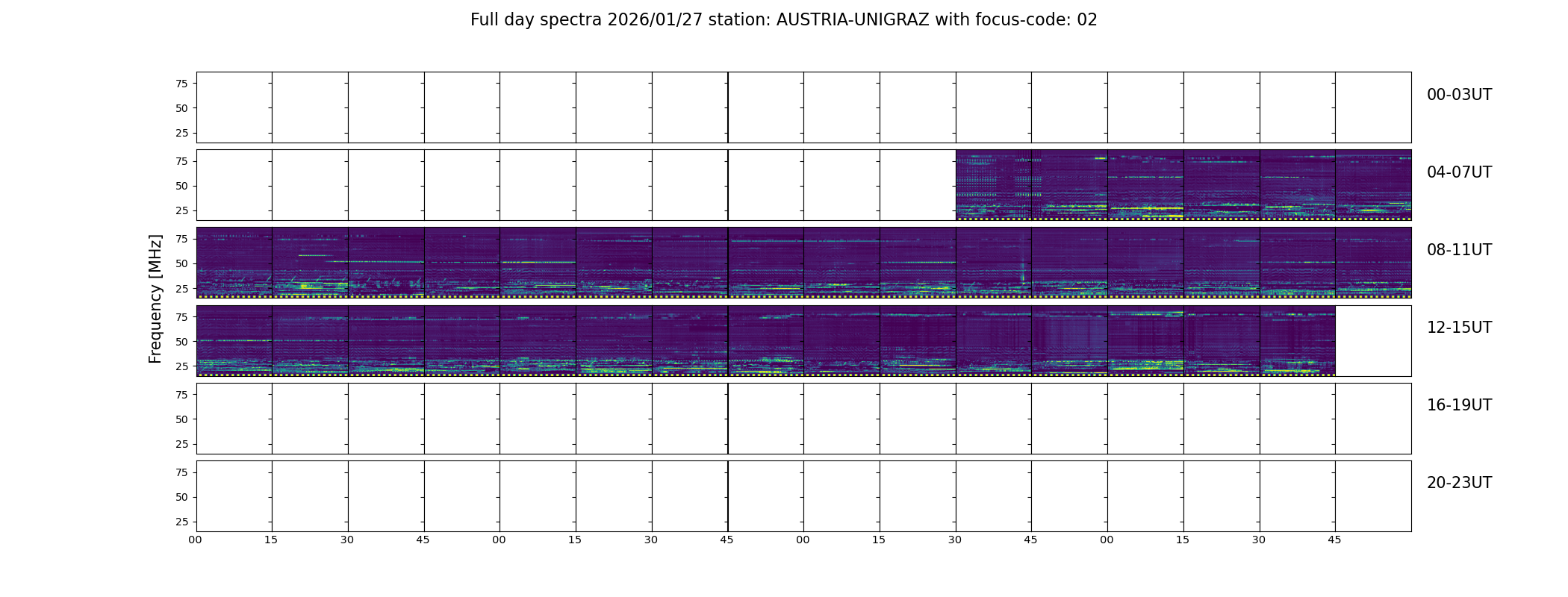Click the 75 tick of the 08-11UT row
Viewport: 1568px width, 597px height.
coord(181,239)
